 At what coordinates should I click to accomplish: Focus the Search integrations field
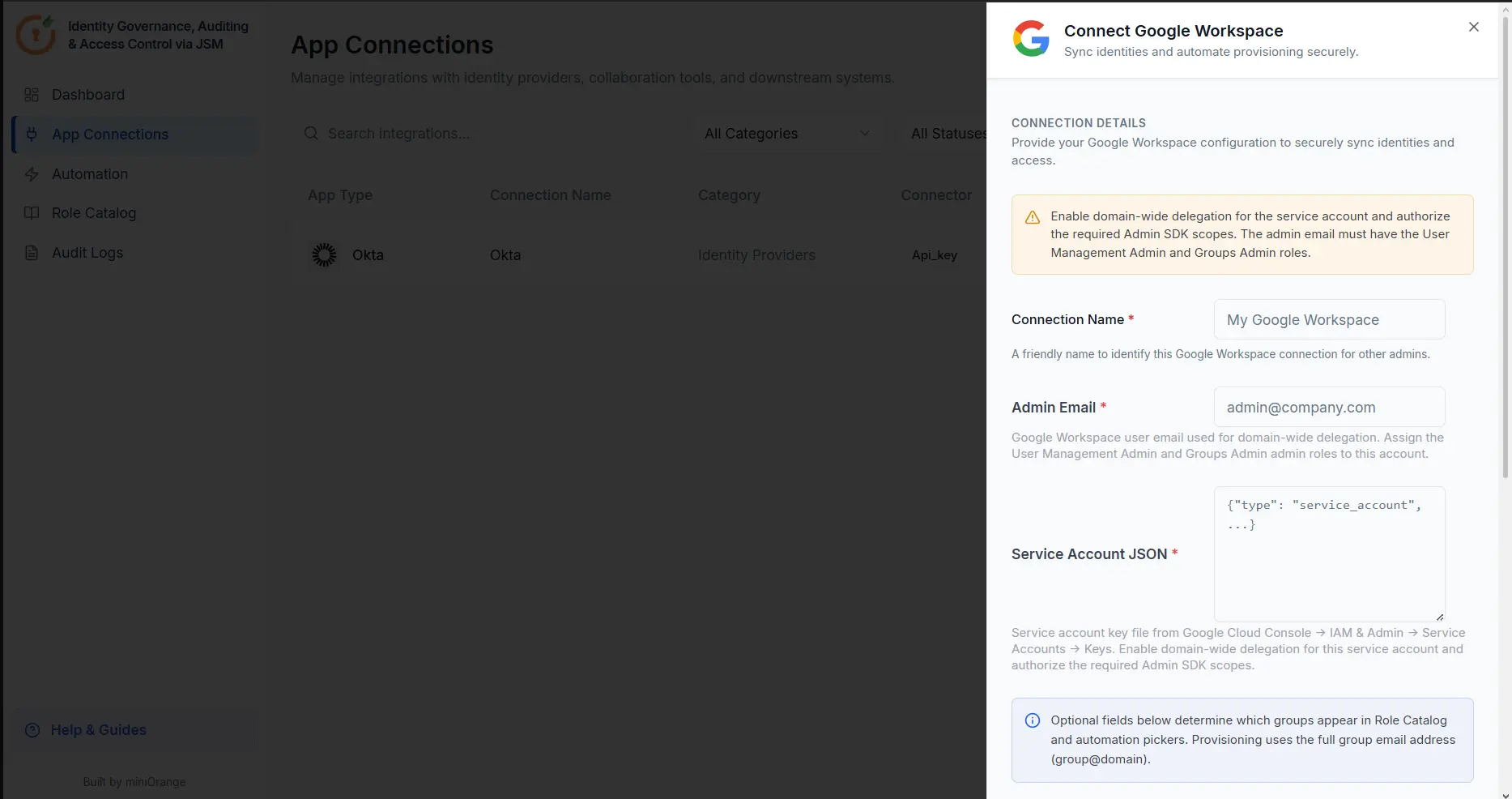pos(486,134)
